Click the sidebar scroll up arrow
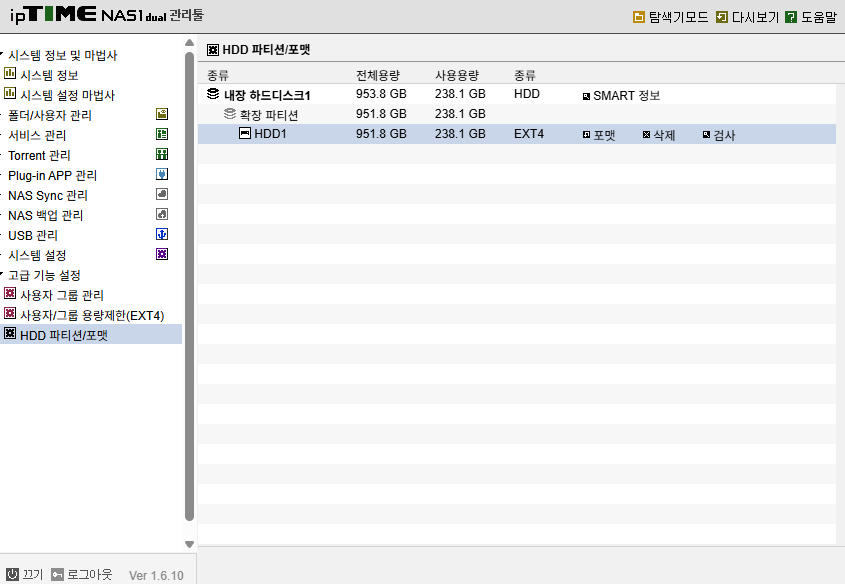845x584 pixels. point(189,43)
